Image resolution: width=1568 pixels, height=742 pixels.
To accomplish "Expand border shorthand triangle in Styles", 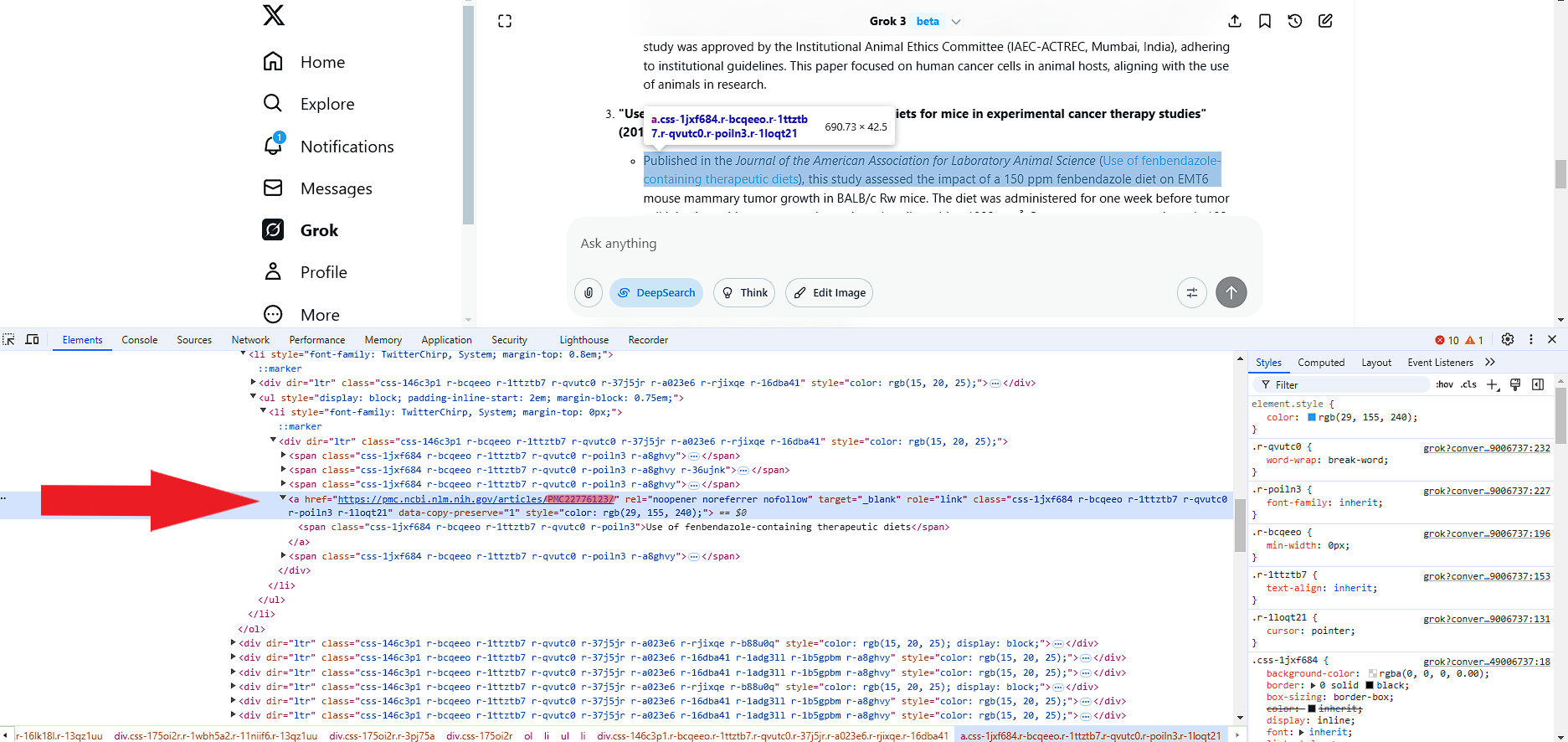I will [x=1313, y=685].
